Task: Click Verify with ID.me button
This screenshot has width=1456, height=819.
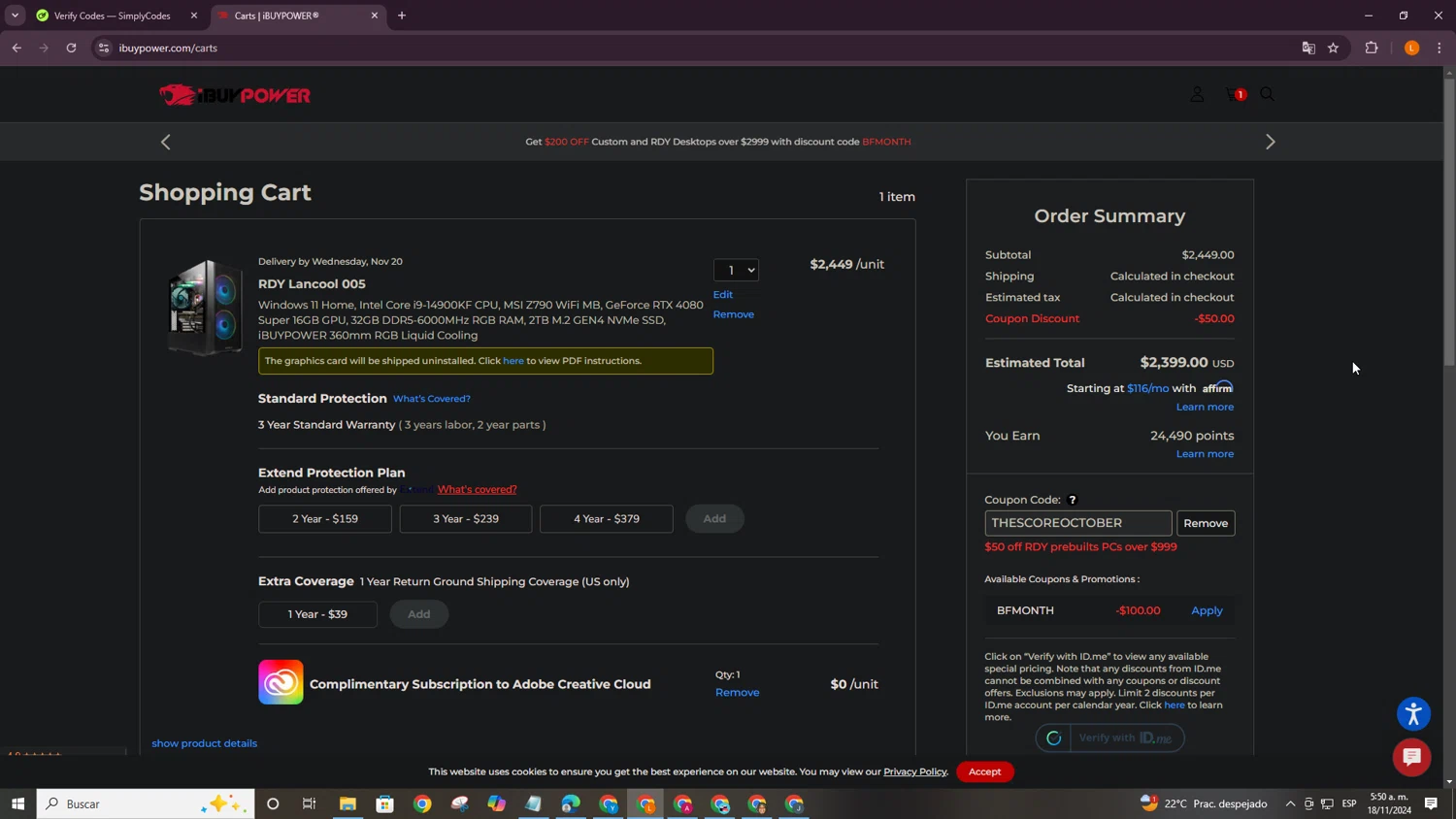Action: coord(1109,737)
